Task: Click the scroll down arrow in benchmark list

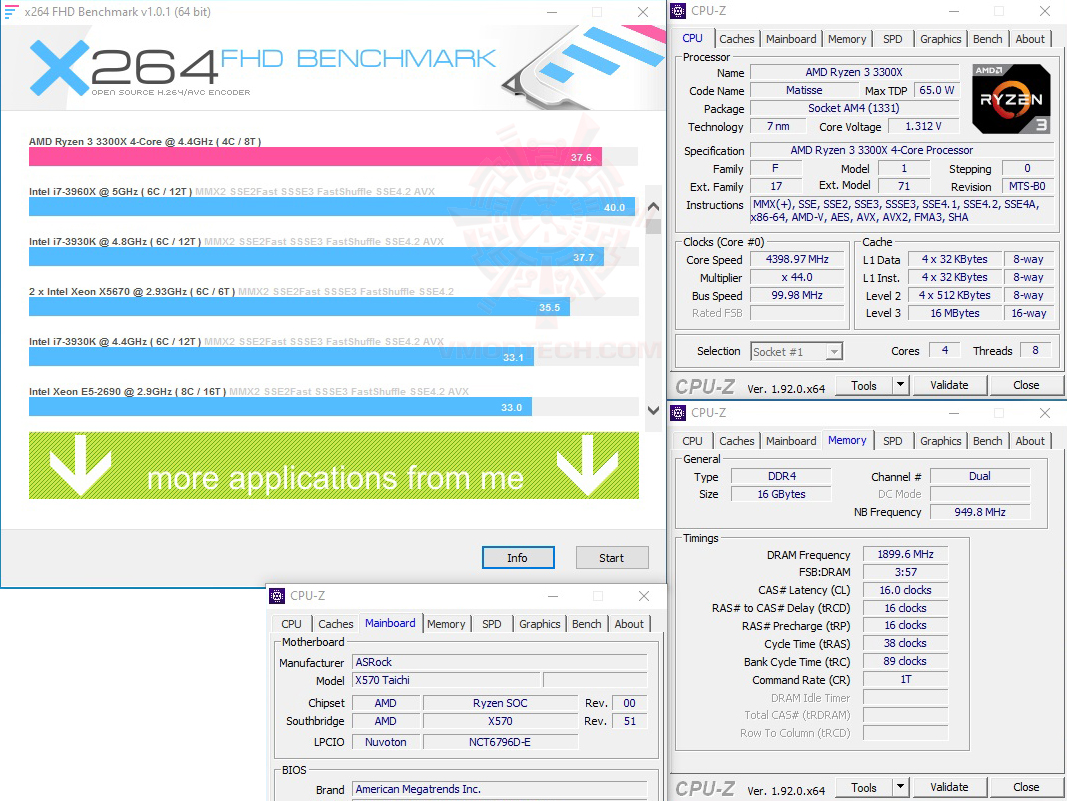Action: point(653,410)
